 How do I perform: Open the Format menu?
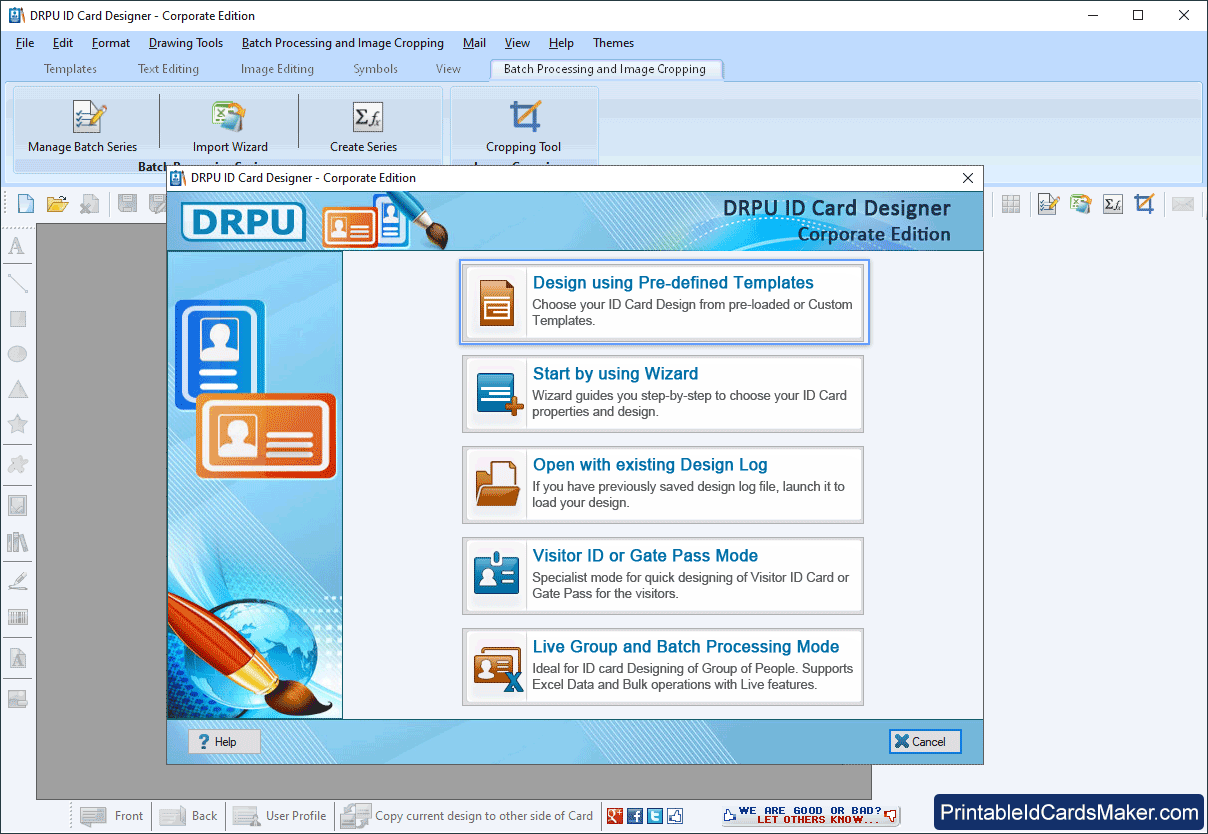pyautogui.click(x=111, y=43)
